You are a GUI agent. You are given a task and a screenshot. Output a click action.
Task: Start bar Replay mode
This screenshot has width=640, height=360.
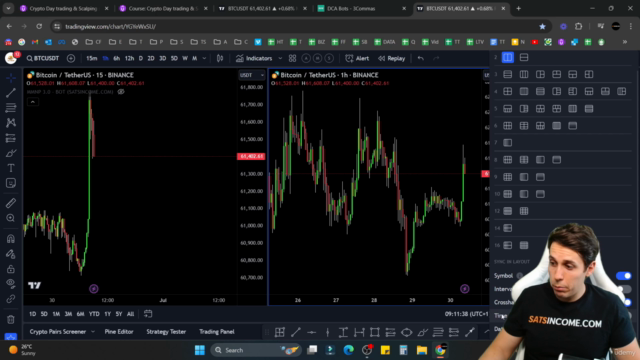point(391,58)
